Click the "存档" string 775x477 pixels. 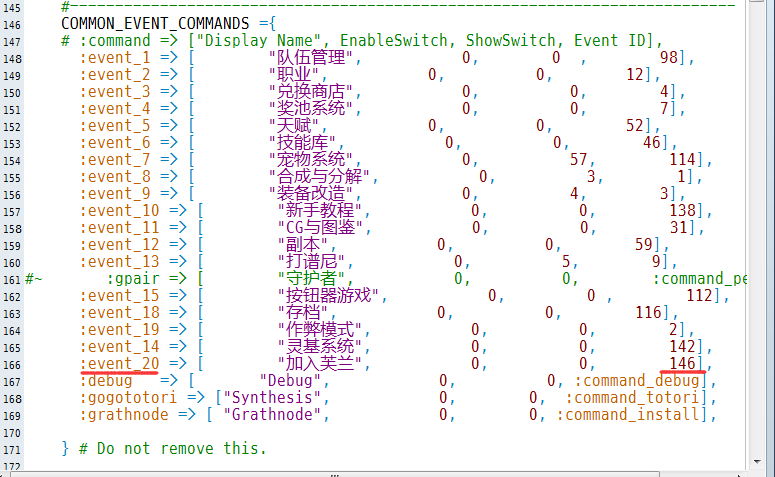point(302,312)
